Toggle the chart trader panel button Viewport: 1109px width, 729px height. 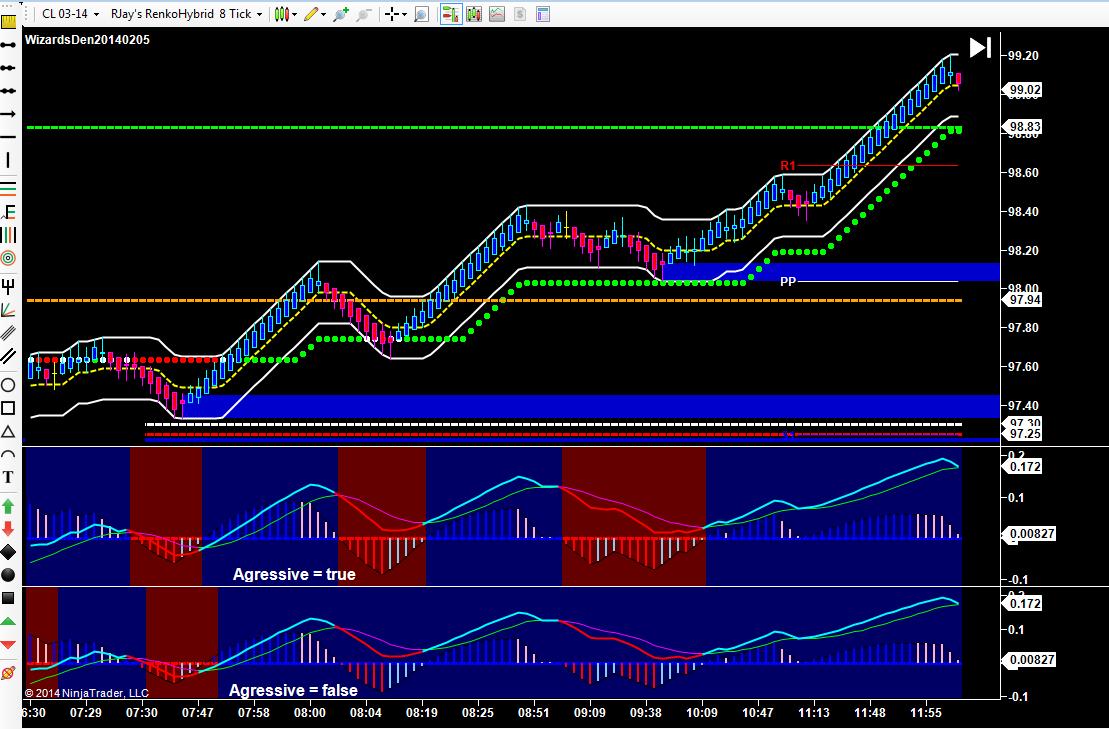click(451, 13)
